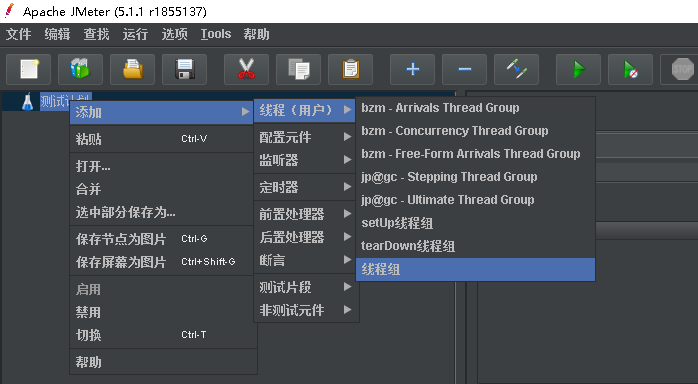Expand the 断言 submenu
Image resolution: width=698 pixels, height=384 pixels.
pyautogui.click(x=305, y=260)
